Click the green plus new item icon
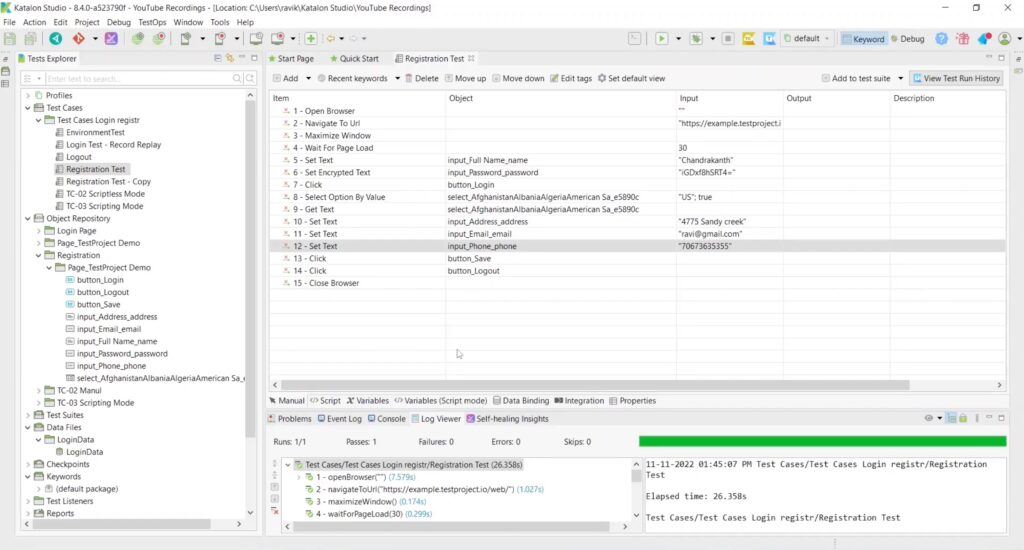 coord(311,39)
